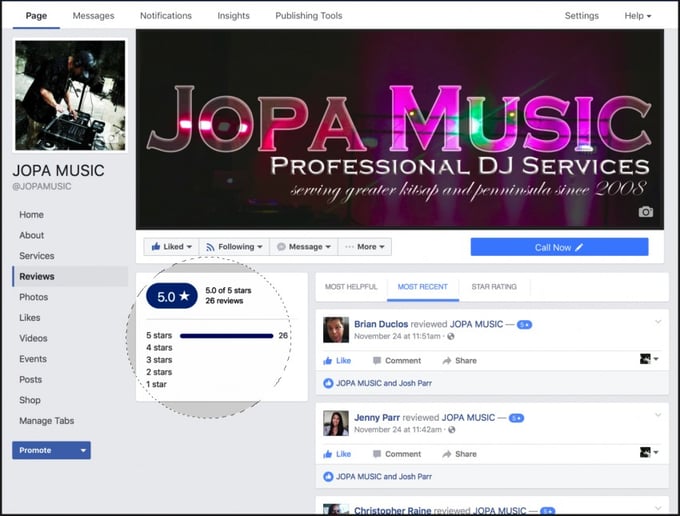This screenshot has height=516, width=680.
Task: Click the @JOPAMUSIC username
Action: (42, 186)
